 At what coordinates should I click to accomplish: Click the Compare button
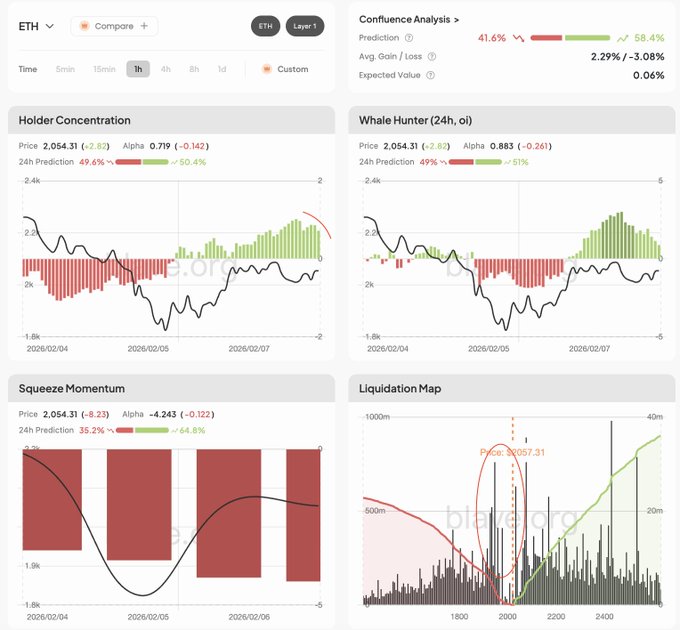(x=114, y=26)
